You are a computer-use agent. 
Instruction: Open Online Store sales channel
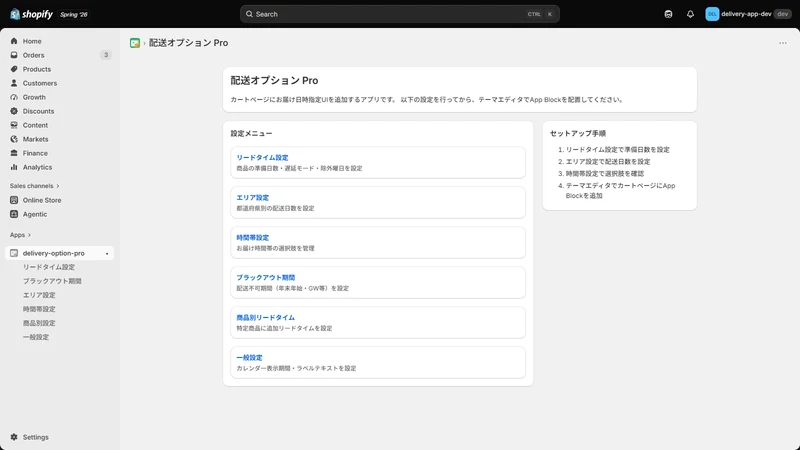pyautogui.click(x=42, y=200)
